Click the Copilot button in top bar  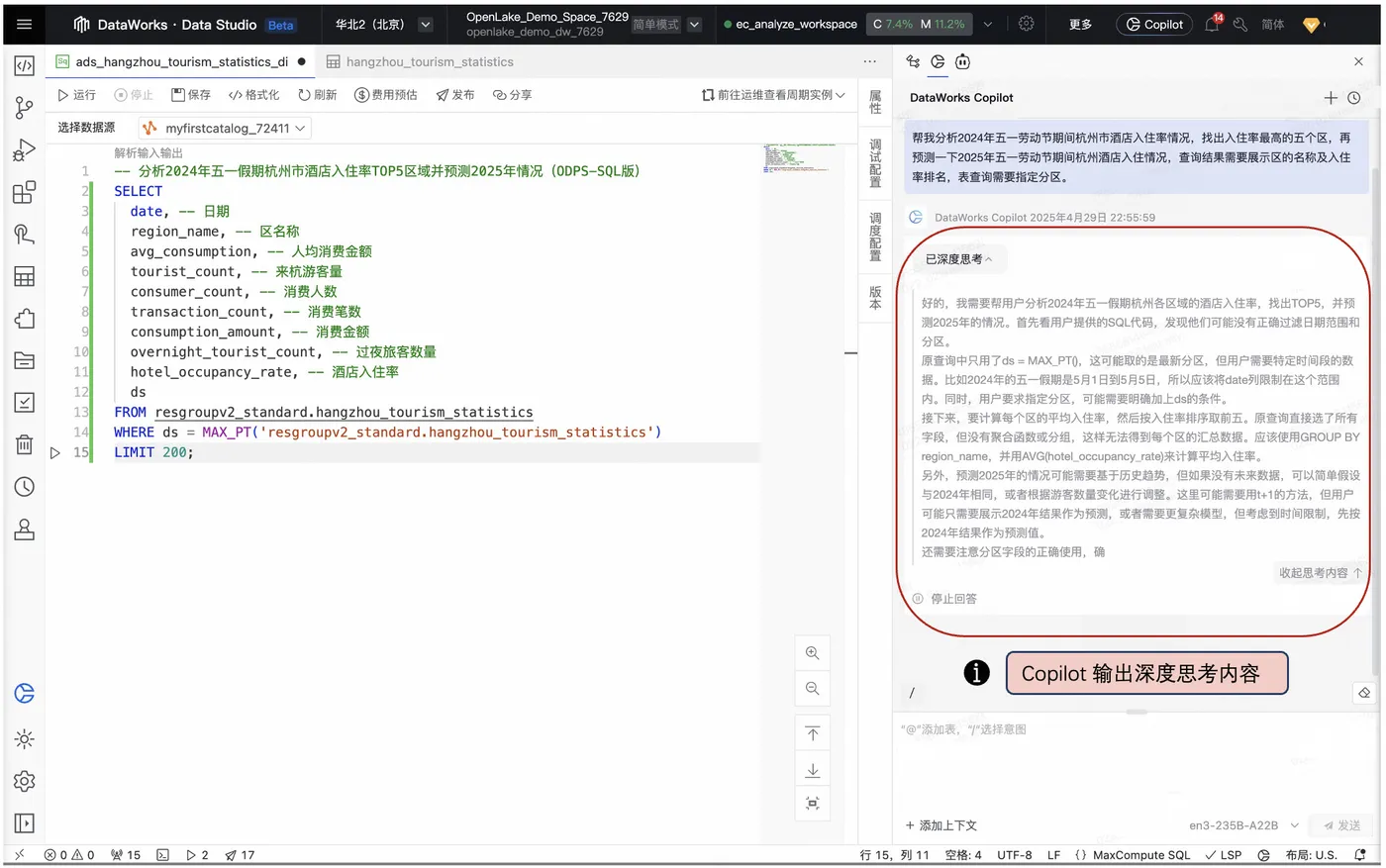[1154, 25]
